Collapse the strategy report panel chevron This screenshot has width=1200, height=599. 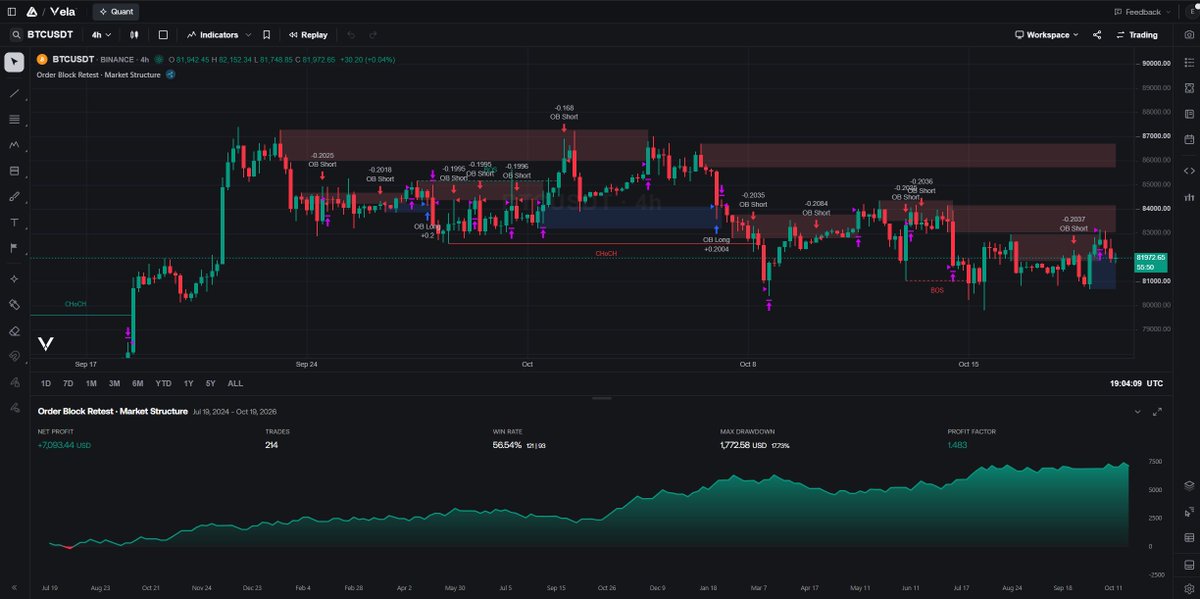point(1137,411)
